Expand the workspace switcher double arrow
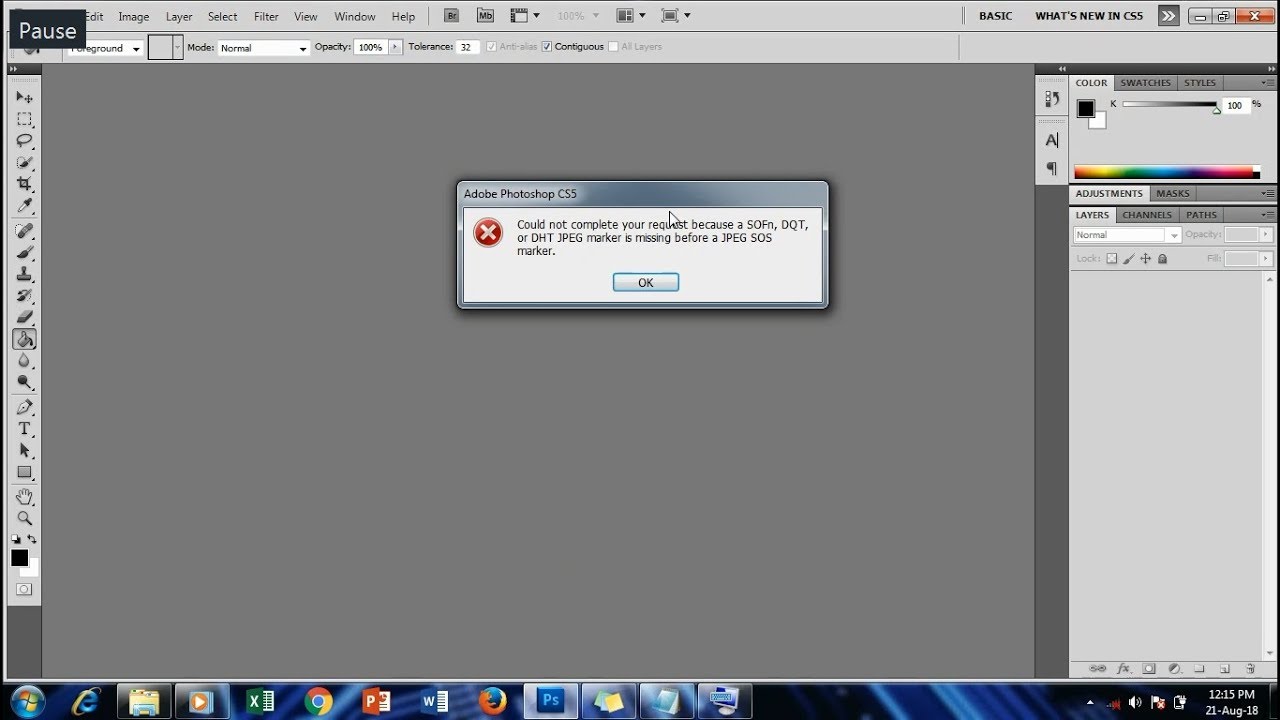Image resolution: width=1280 pixels, height=720 pixels. (1168, 16)
